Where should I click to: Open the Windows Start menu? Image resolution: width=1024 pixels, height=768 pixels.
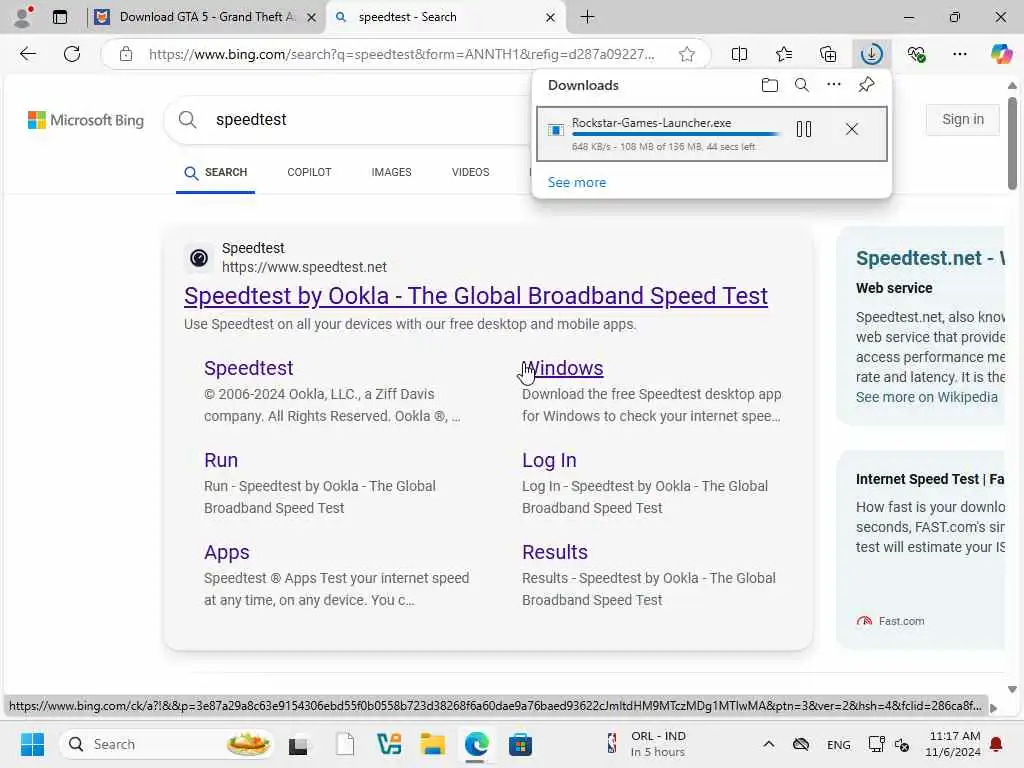tap(32, 744)
